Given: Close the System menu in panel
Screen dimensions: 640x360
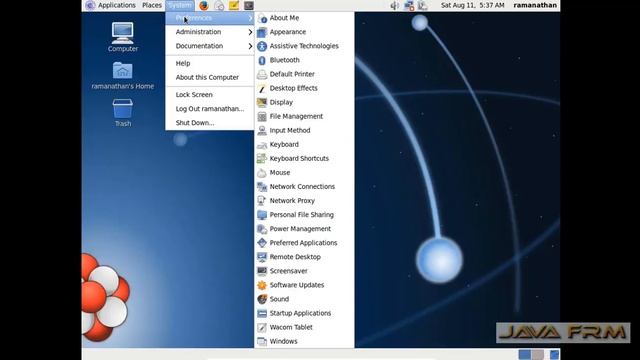Looking at the screenshot, I should point(180,5).
